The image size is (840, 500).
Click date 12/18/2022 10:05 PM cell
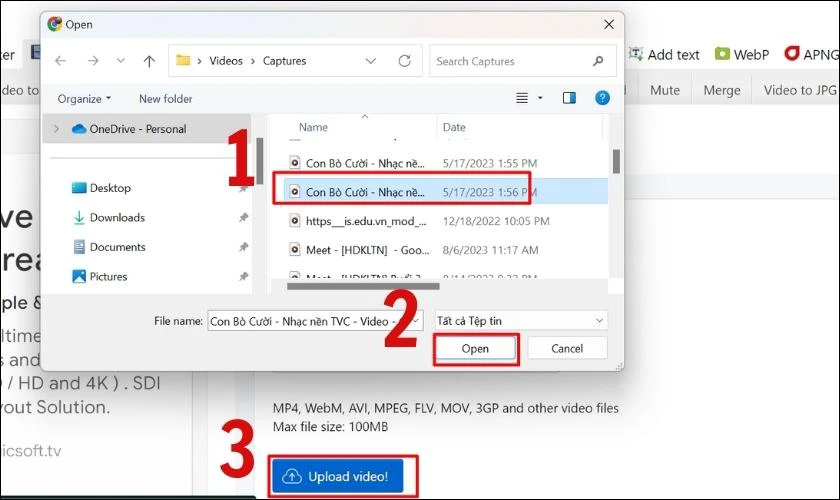pyautogui.click(x=496, y=221)
